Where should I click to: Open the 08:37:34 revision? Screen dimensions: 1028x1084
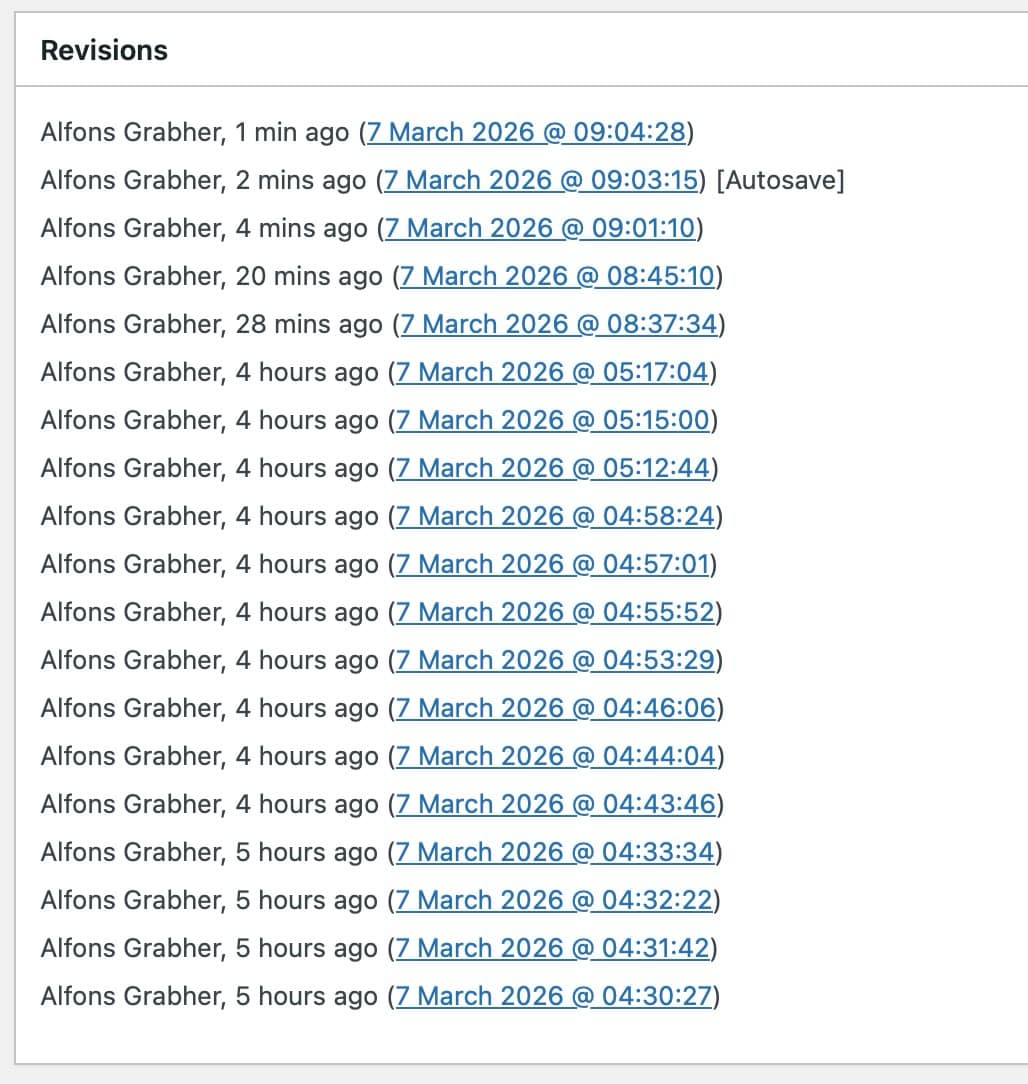click(558, 324)
